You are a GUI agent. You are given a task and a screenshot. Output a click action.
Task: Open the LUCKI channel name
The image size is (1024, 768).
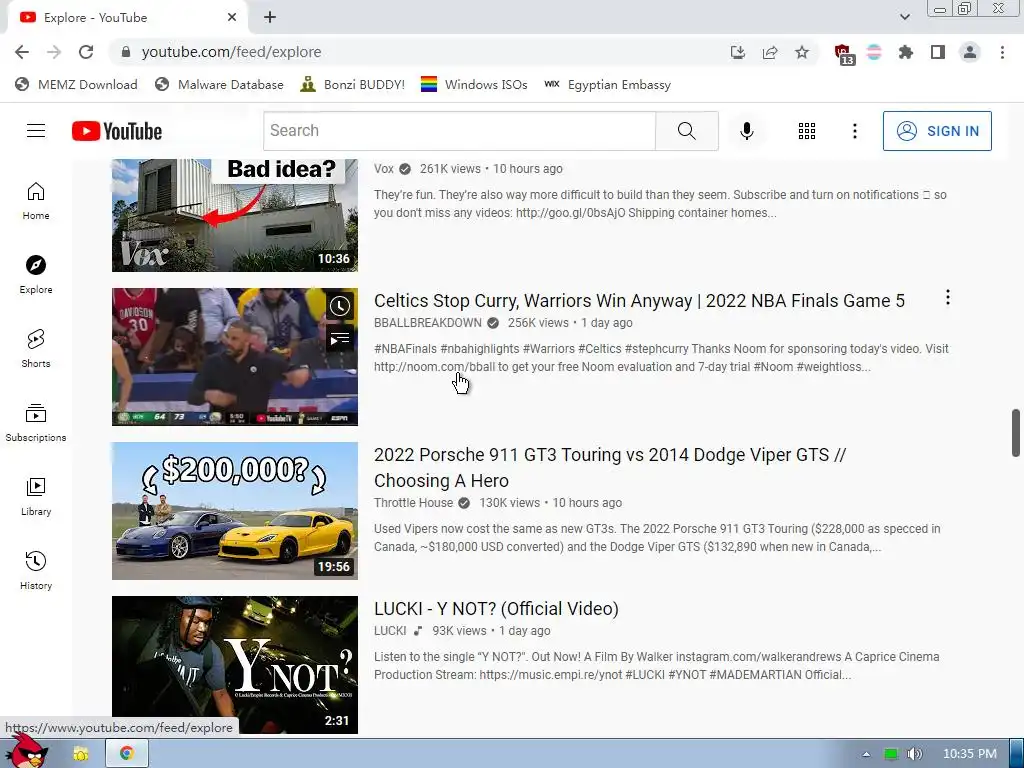[x=390, y=631]
